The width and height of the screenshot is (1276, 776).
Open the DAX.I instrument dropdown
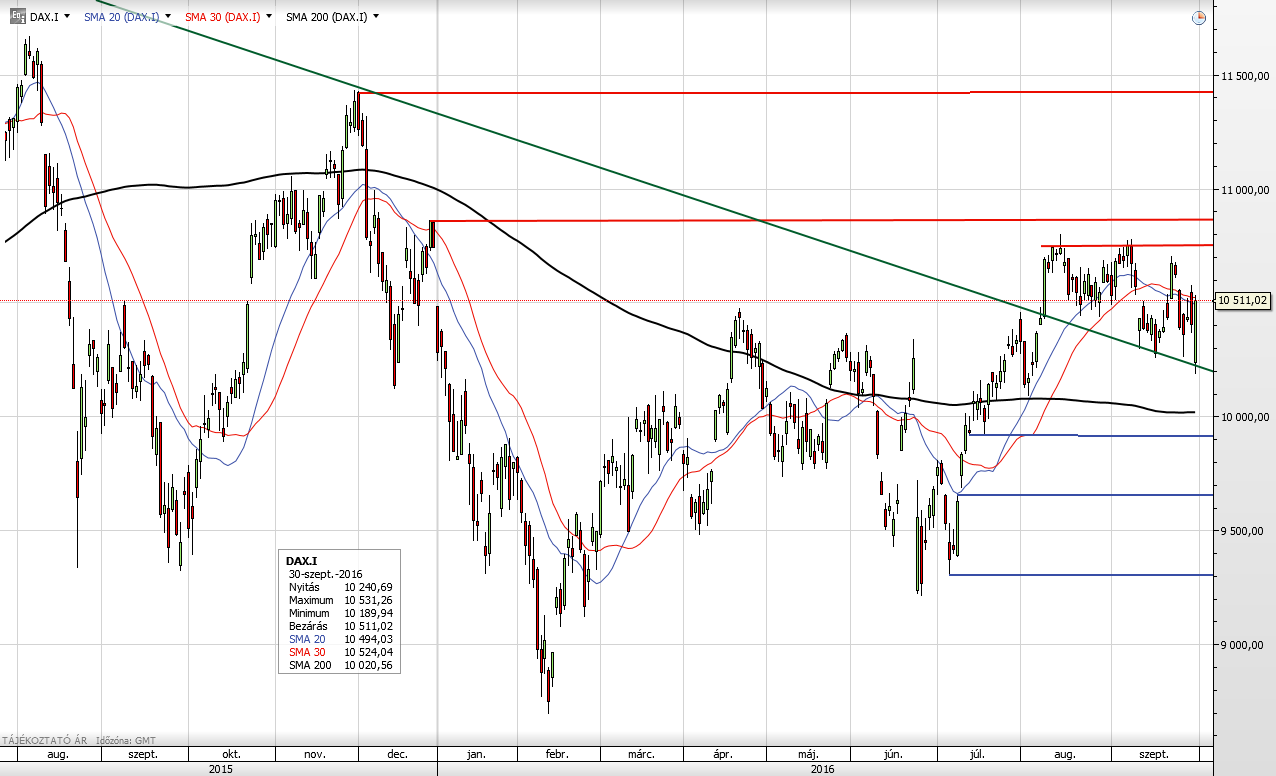click(x=66, y=17)
